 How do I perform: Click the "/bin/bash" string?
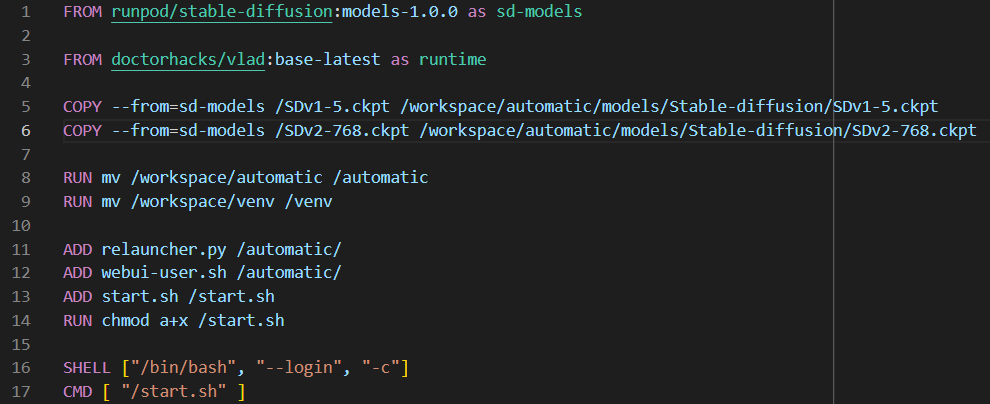[x=183, y=367]
